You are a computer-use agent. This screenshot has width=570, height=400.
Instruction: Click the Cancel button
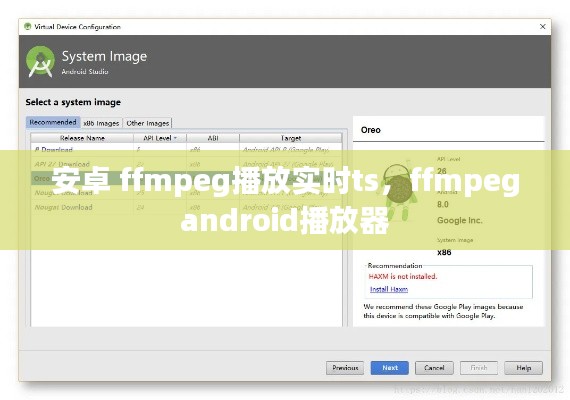point(434,368)
